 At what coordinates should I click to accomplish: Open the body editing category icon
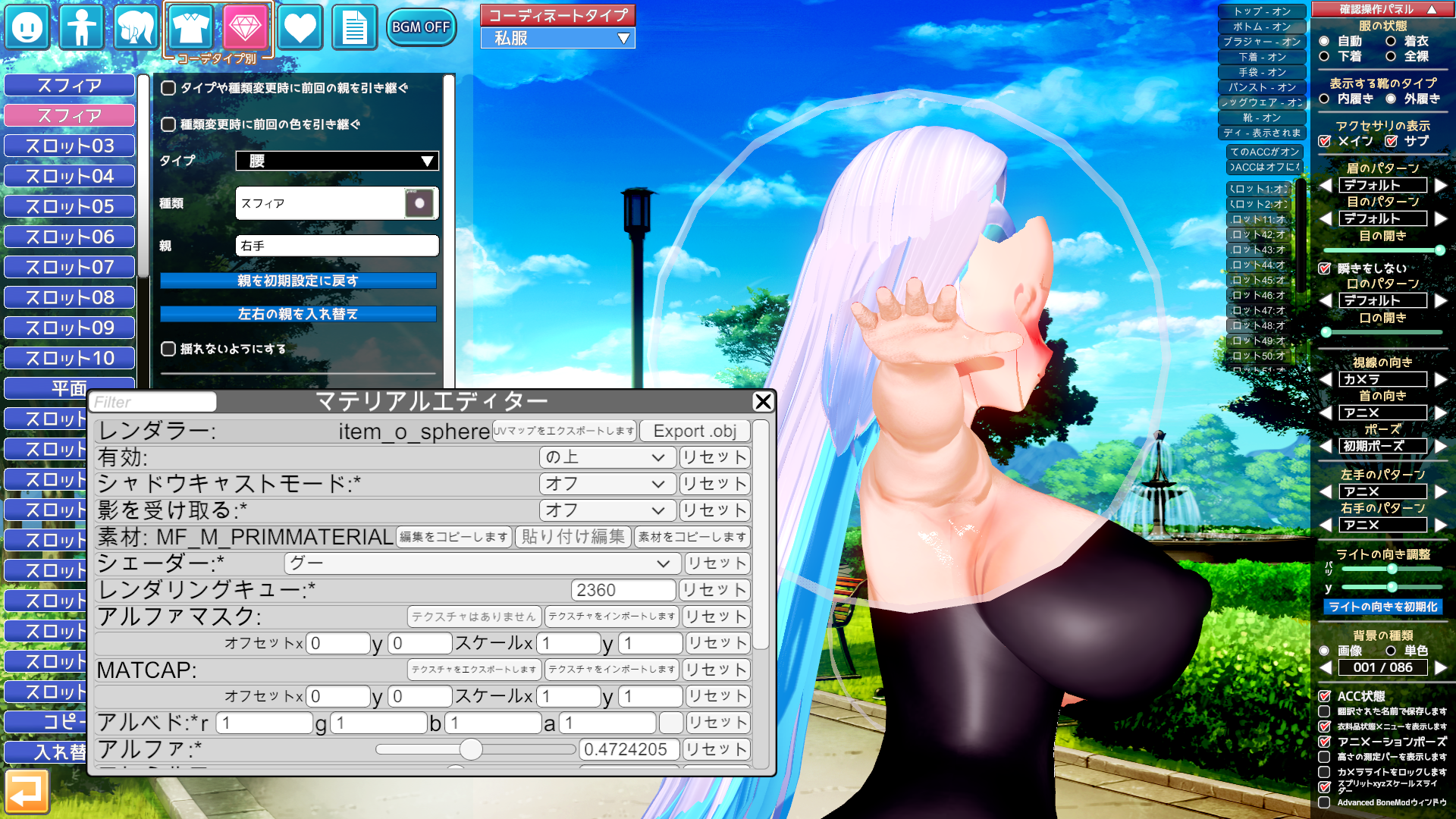click(x=81, y=27)
